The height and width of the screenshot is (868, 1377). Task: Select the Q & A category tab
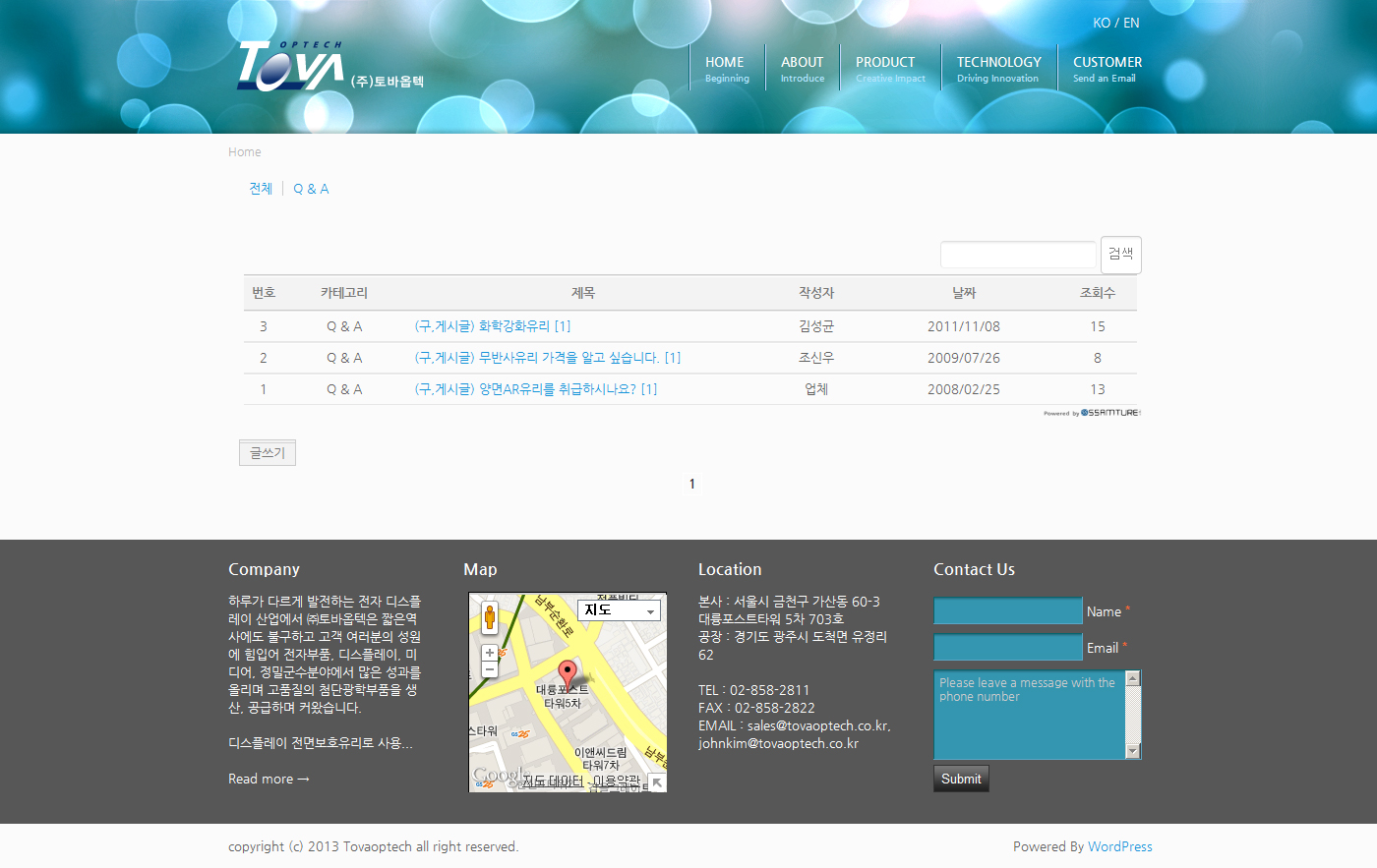tap(311, 189)
